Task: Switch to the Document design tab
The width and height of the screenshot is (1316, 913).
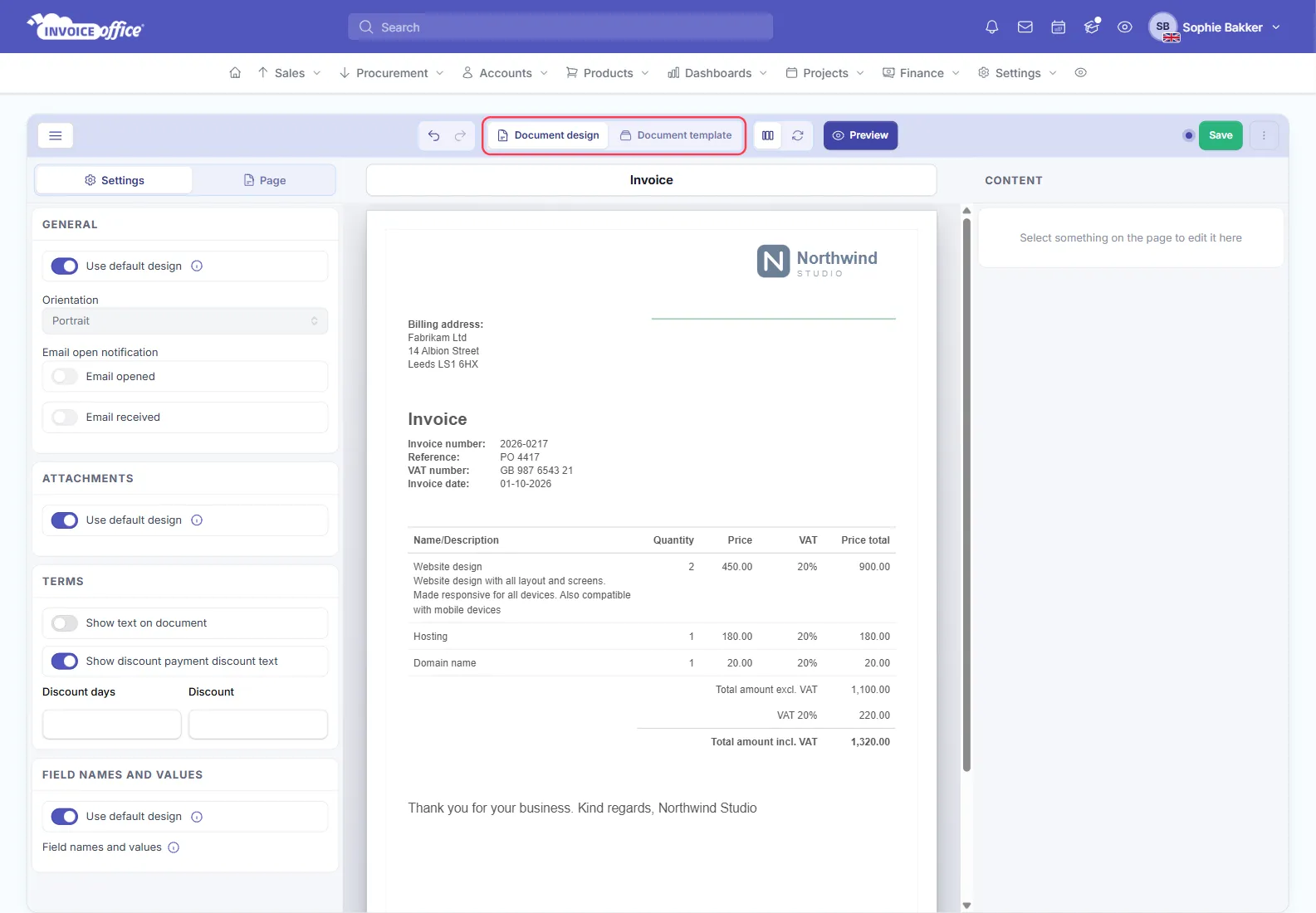Action: (548, 135)
